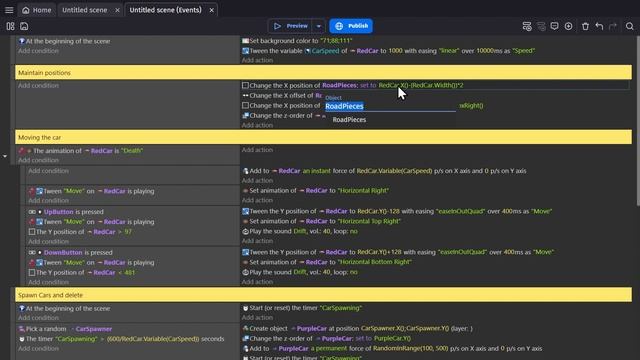The width and height of the screenshot is (640, 360).
Task: Click the play triangle on Preview
Action: coord(278,26)
